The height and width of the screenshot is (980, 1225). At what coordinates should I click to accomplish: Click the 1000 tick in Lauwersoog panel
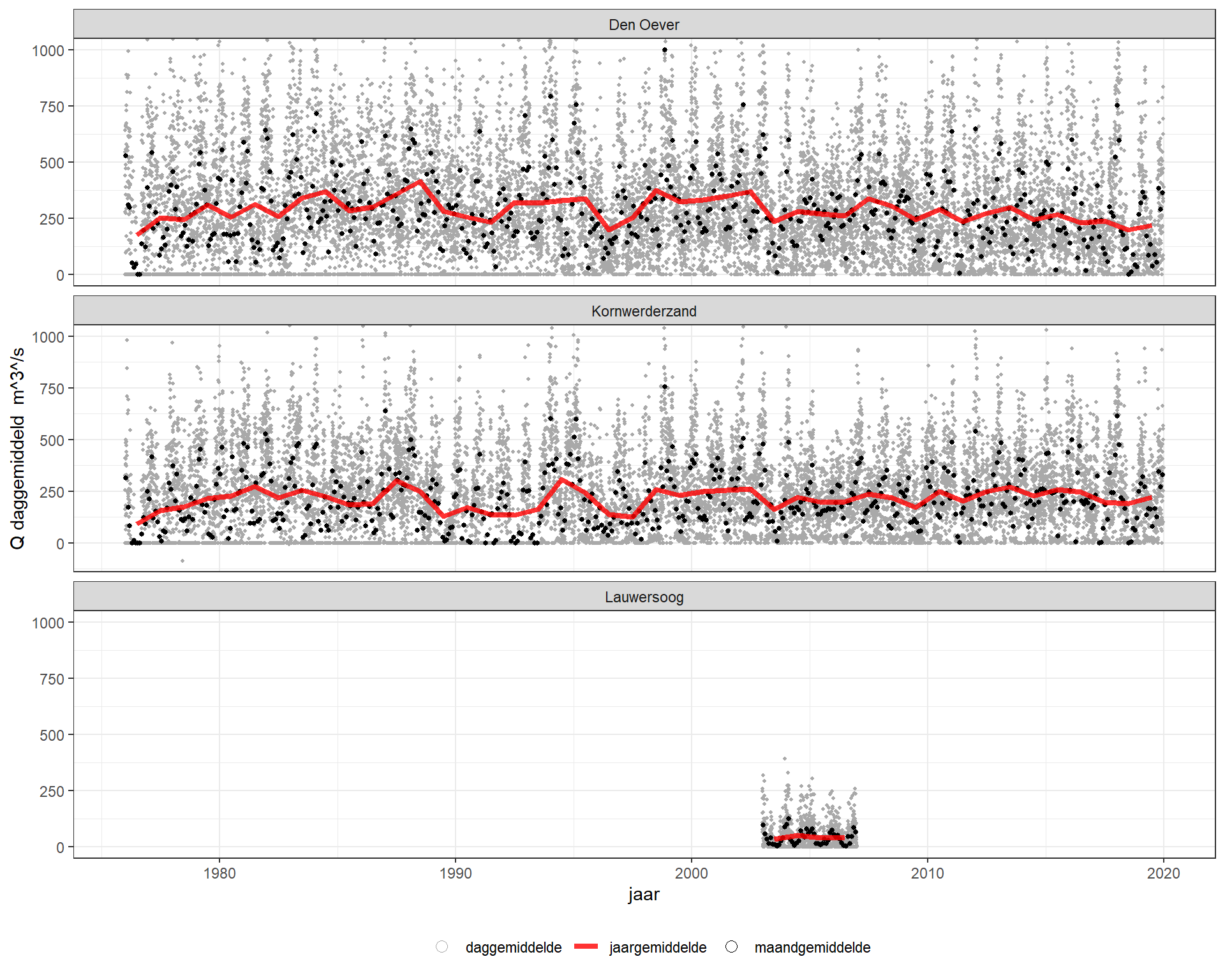coord(48,623)
